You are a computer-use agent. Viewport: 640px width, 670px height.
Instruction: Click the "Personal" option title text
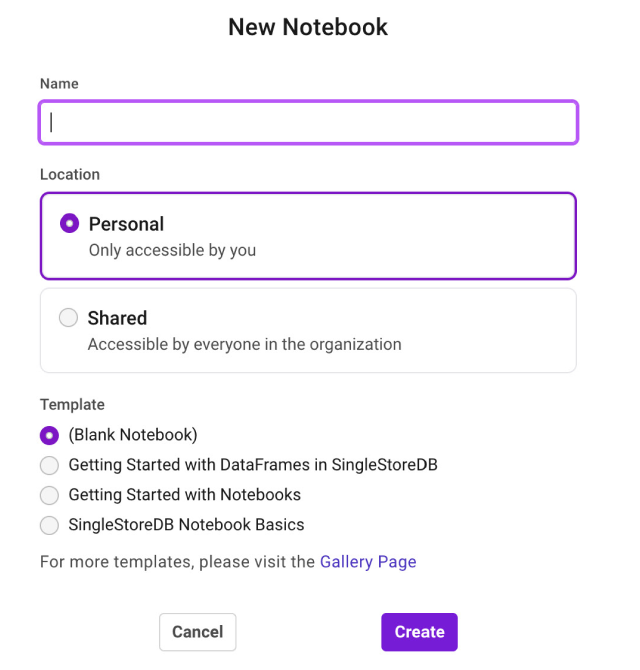pyautogui.click(x=126, y=224)
